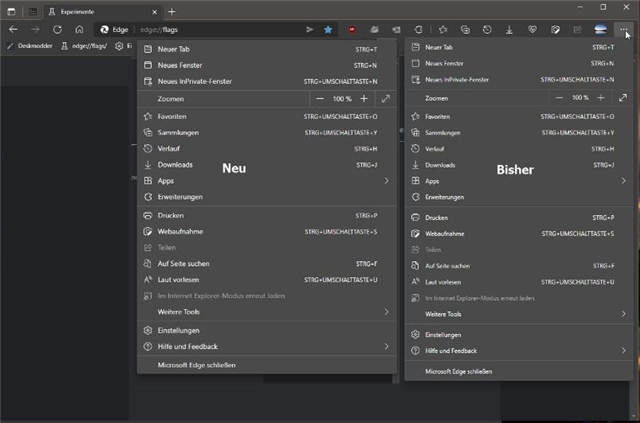The image size is (640, 423).
Task: Click fullscreen icon in the "Bisher" menu
Action: click(624, 98)
